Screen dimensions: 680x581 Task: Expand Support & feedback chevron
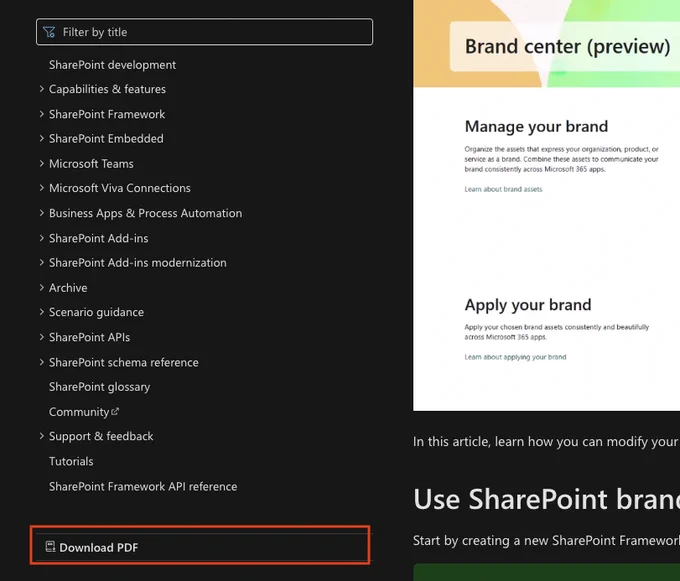pos(42,436)
